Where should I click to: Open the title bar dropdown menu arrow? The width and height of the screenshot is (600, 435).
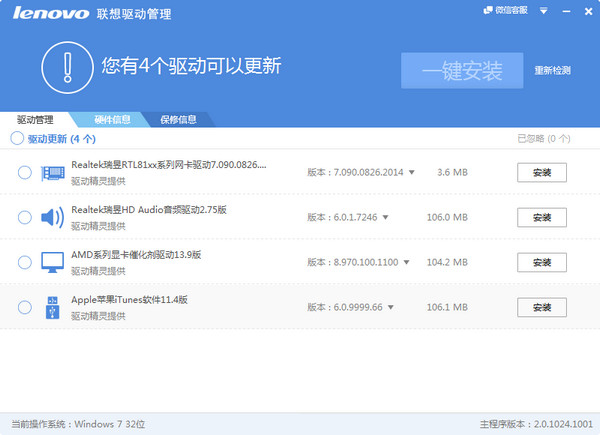coord(544,10)
